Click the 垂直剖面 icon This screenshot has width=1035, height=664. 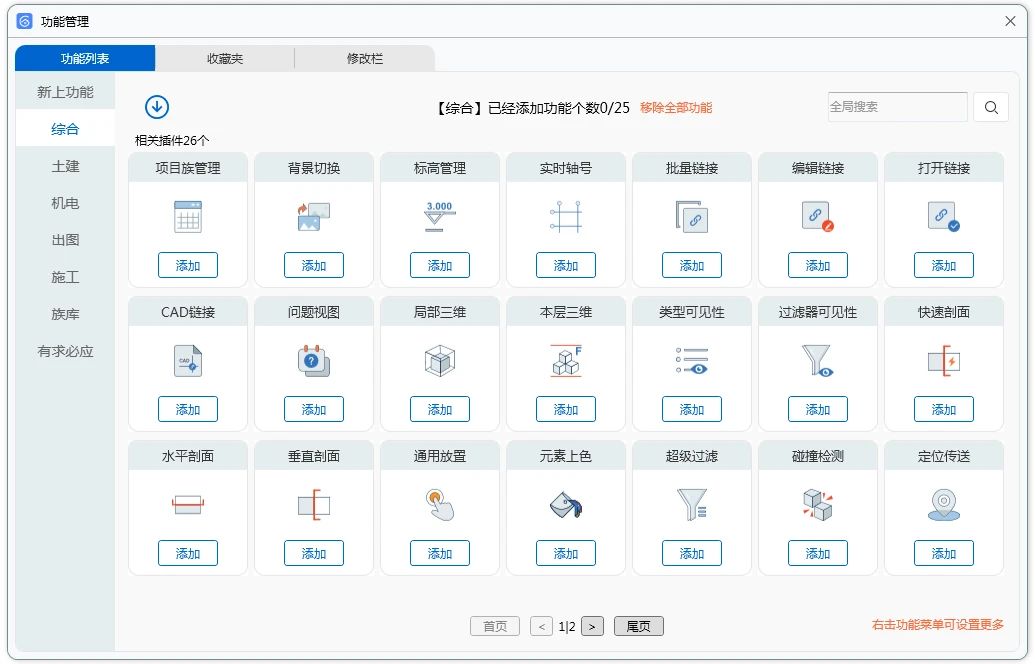314,505
